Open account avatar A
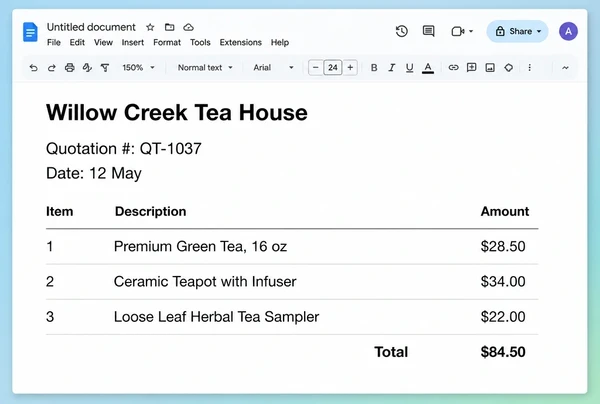This screenshot has height=404, width=600. tap(568, 31)
